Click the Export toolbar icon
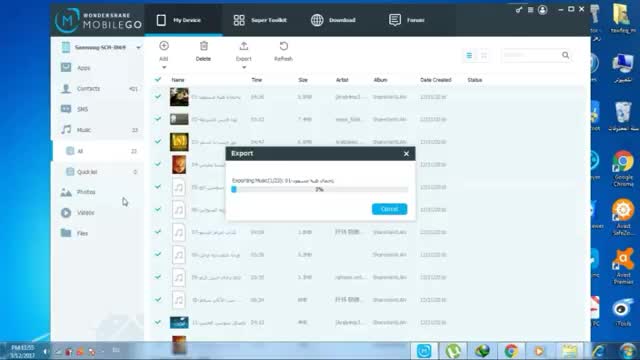This screenshot has height=360, width=640. click(244, 46)
